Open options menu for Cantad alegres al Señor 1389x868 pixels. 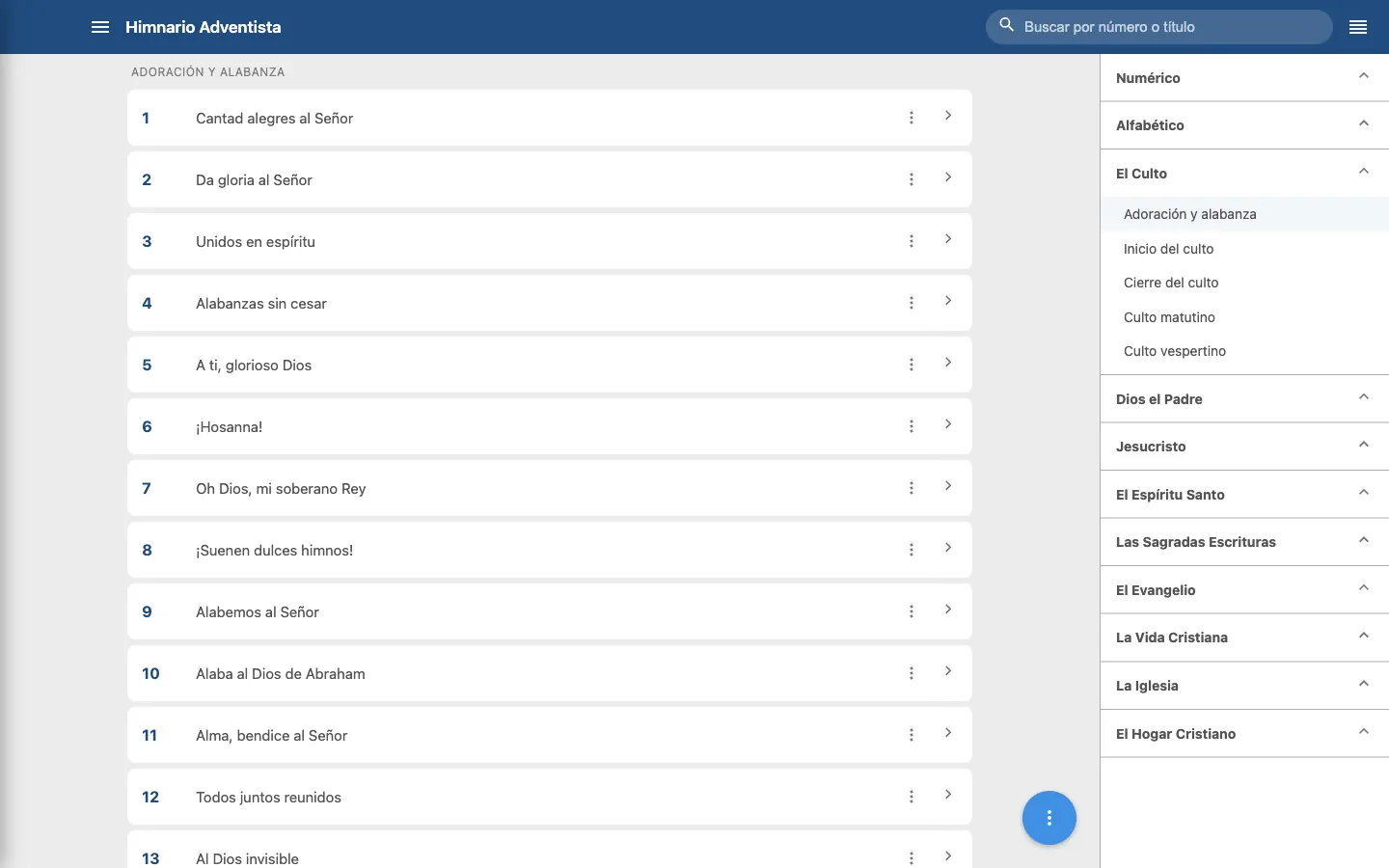pos(912,118)
